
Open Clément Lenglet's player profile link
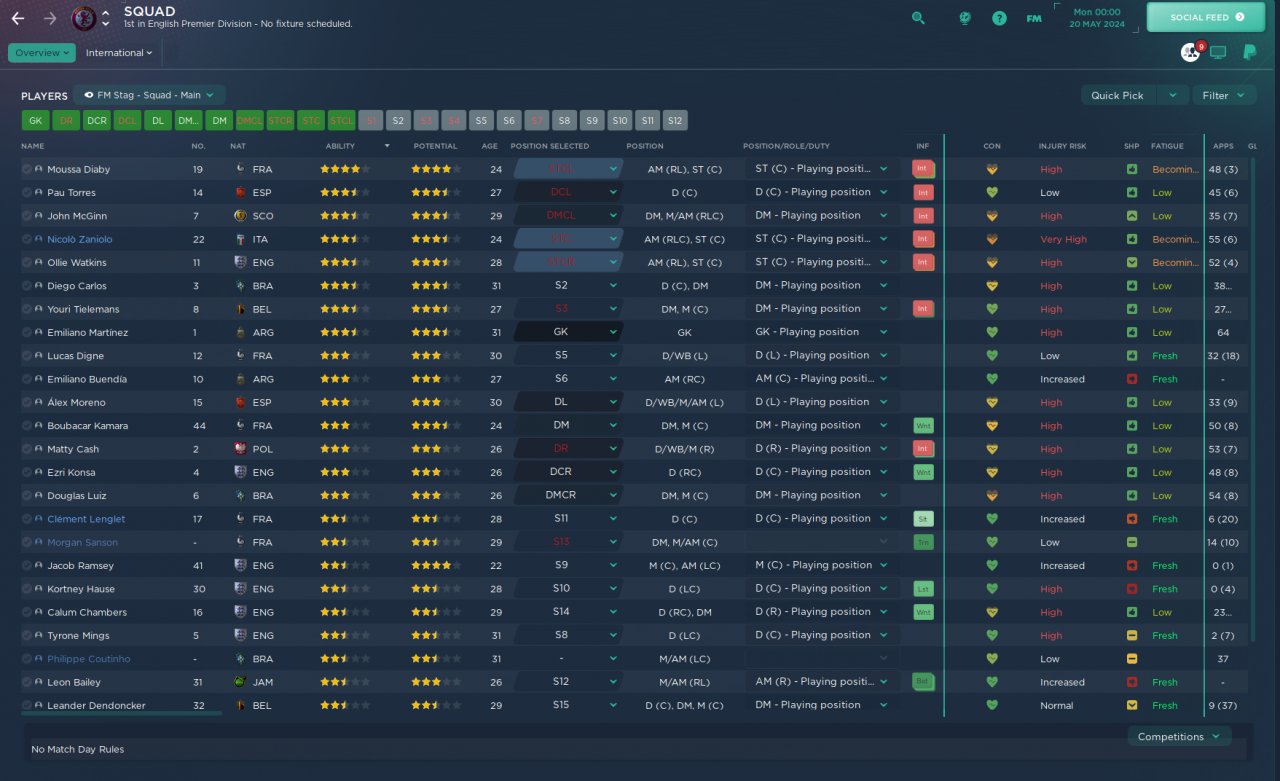point(86,519)
